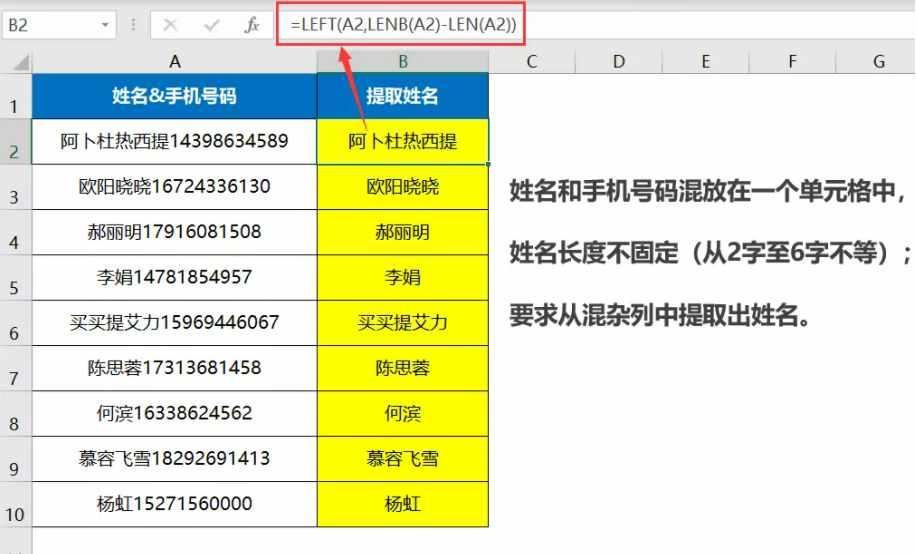This screenshot has height=554, width=916.
Task: Select yellow cell 陈思蓉 in column B
Action: [403, 368]
